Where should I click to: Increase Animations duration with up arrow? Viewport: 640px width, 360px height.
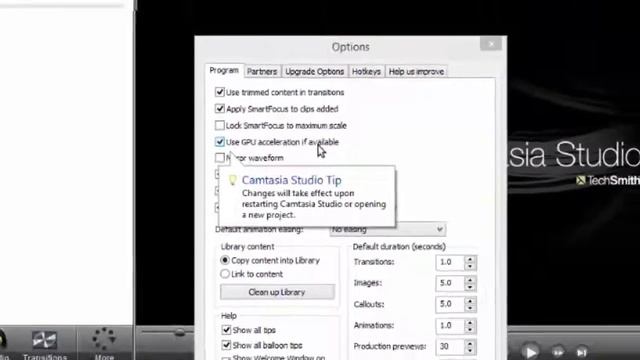[x=470, y=322]
